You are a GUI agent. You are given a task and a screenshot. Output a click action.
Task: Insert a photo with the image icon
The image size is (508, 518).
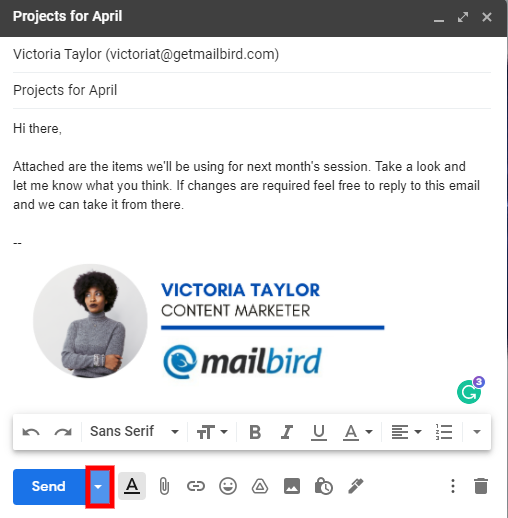coord(292,486)
